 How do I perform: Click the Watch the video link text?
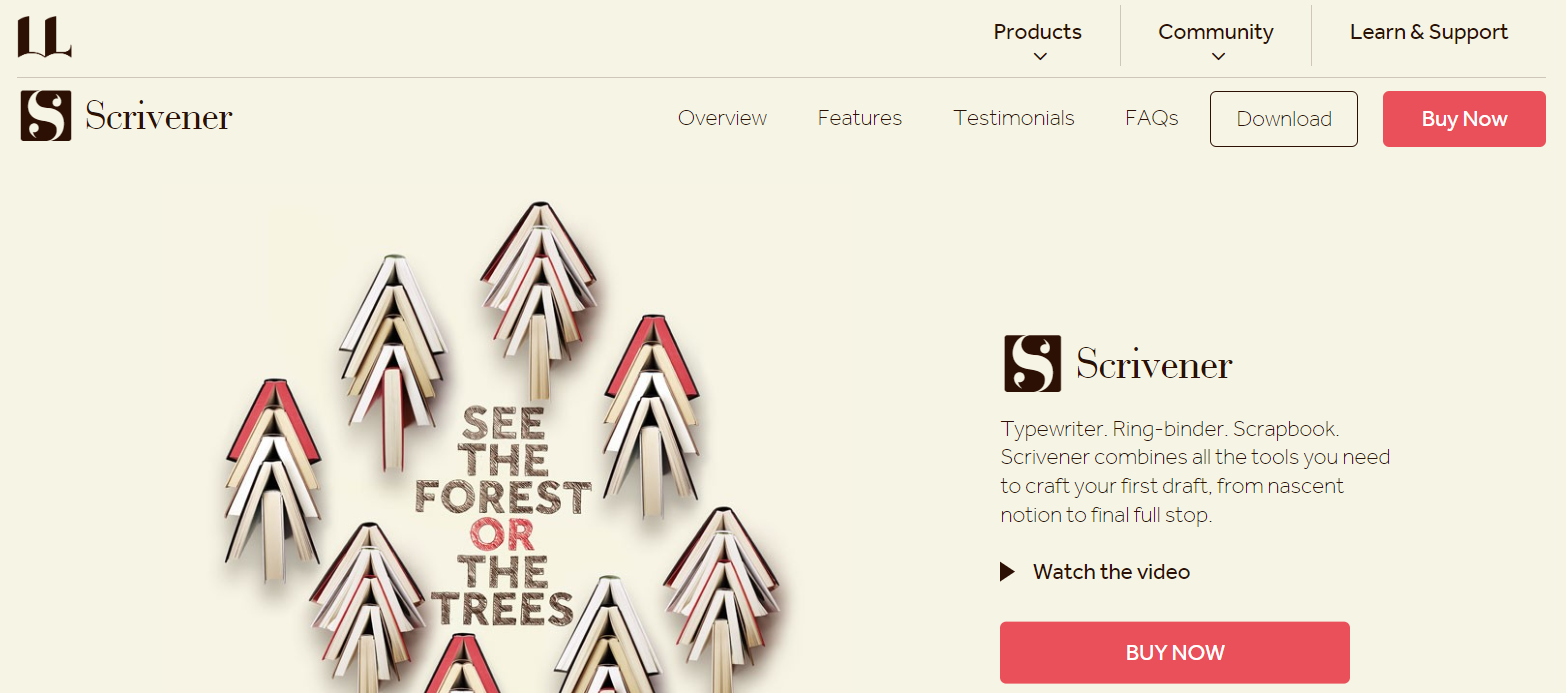(x=1111, y=572)
